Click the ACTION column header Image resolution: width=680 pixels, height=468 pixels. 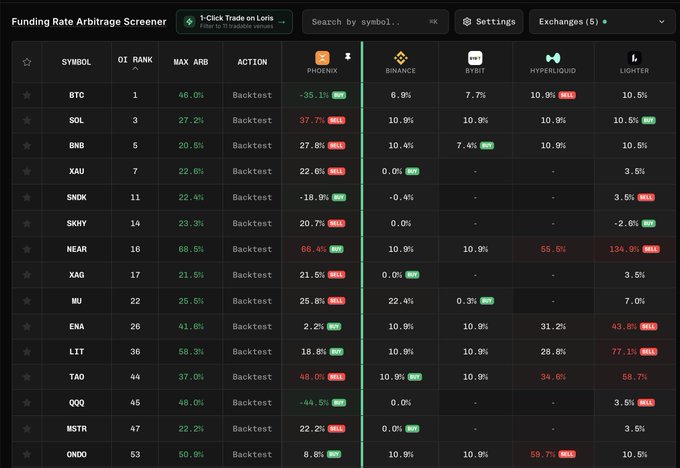(x=252, y=62)
